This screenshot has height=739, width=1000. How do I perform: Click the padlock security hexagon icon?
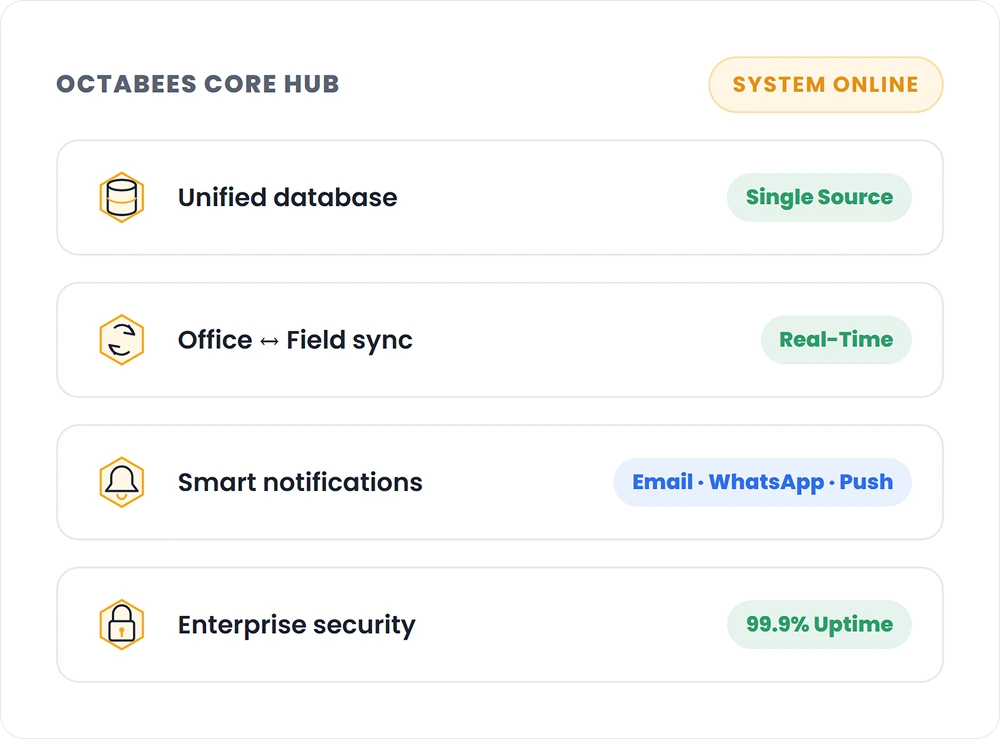pos(121,625)
